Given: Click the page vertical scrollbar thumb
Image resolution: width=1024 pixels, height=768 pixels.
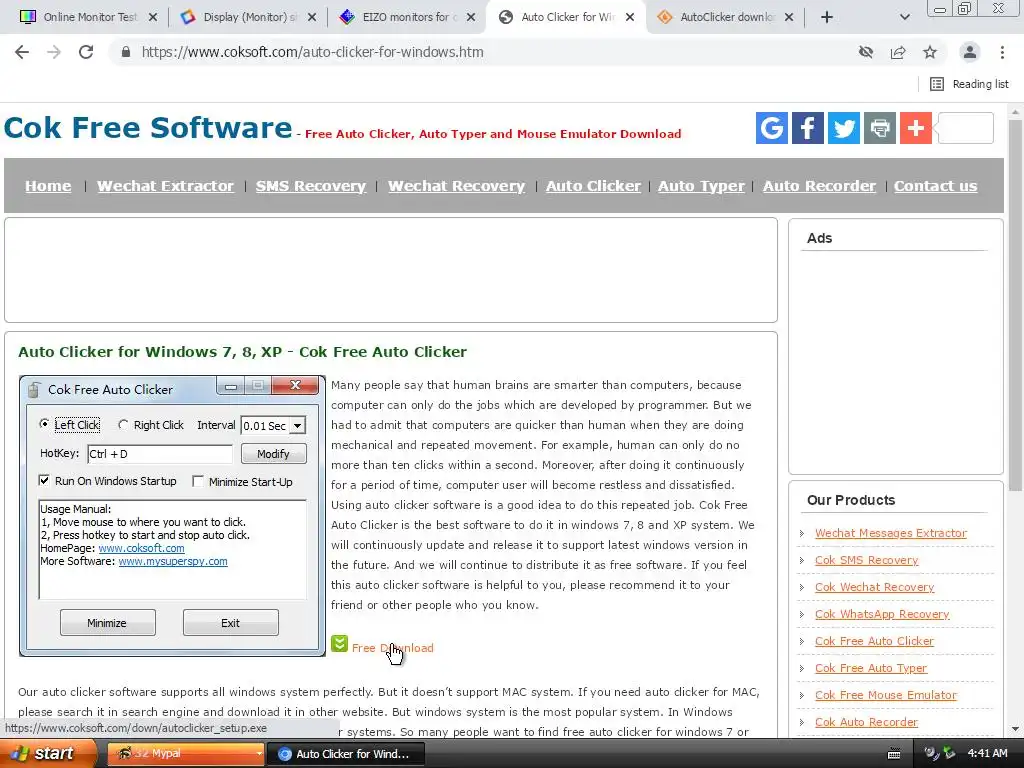Looking at the screenshot, I should click(1014, 305).
